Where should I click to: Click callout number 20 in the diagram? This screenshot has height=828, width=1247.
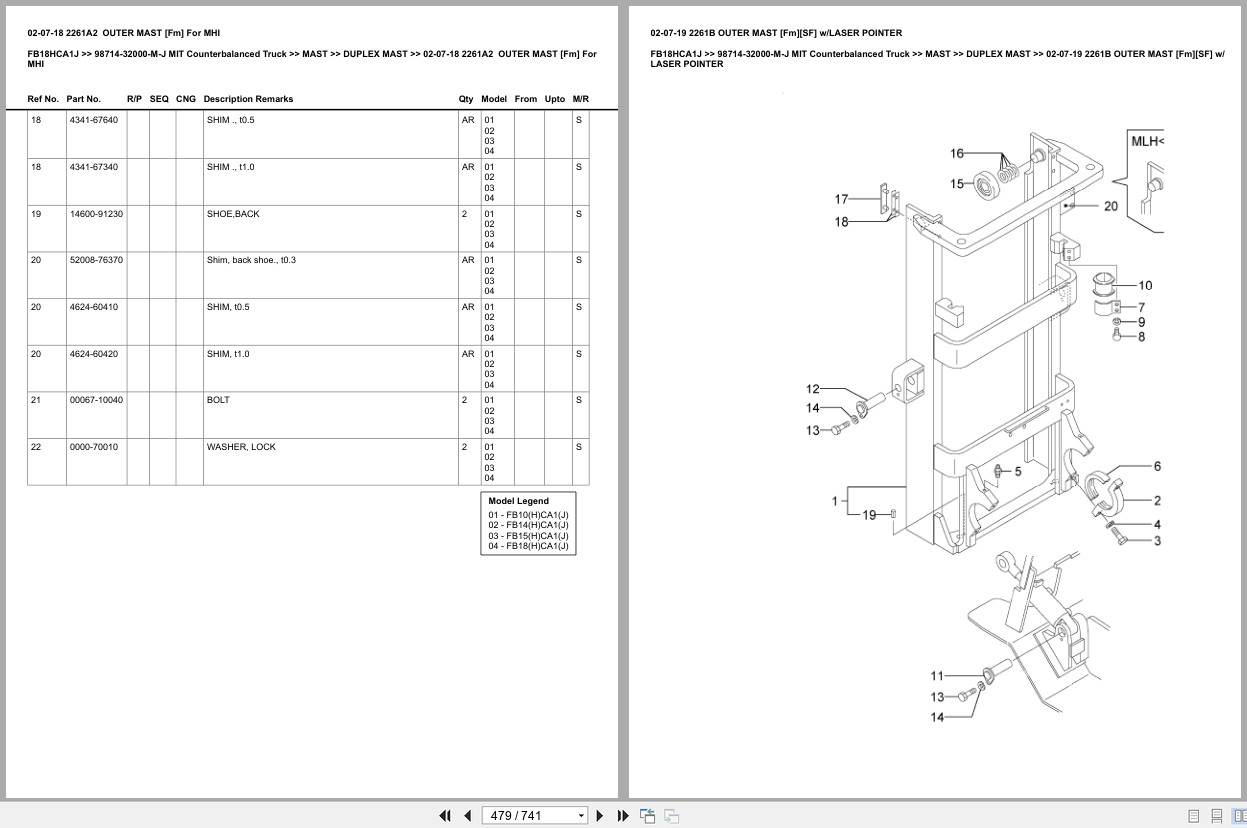click(1111, 206)
